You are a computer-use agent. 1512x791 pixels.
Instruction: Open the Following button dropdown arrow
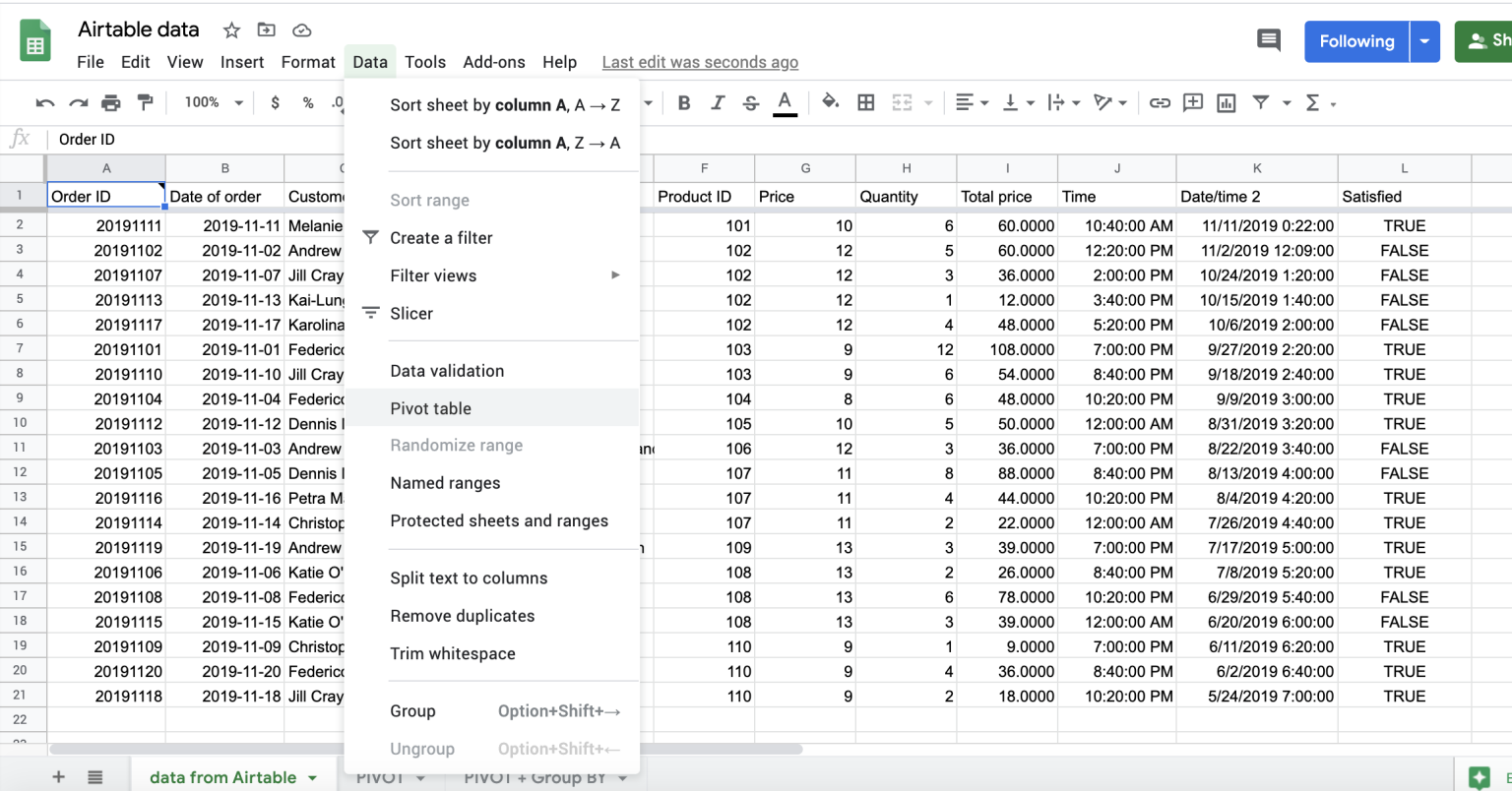click(1424, 41)
